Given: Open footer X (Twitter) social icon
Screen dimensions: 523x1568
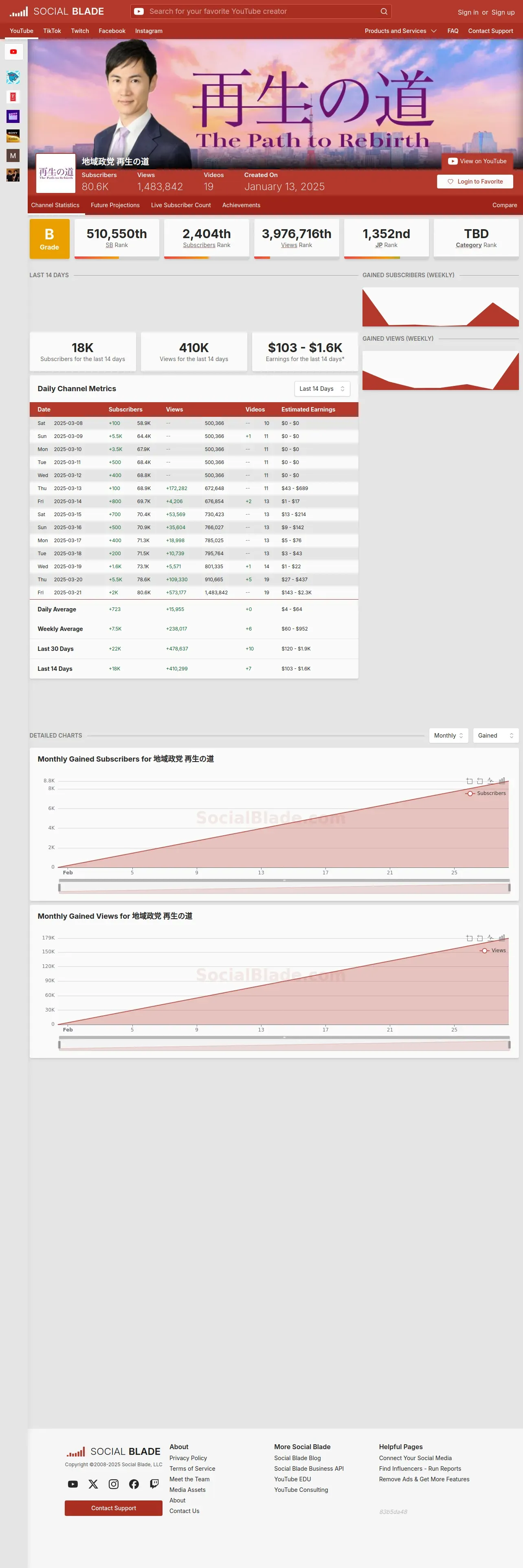Looking at the screenshot, I should [x=93, y=1484].
